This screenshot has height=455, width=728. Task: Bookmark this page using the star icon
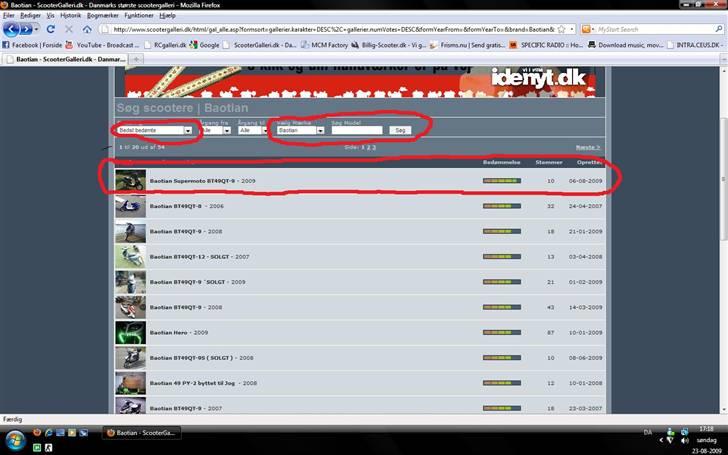pyautogui.click(x=561, y=29)
